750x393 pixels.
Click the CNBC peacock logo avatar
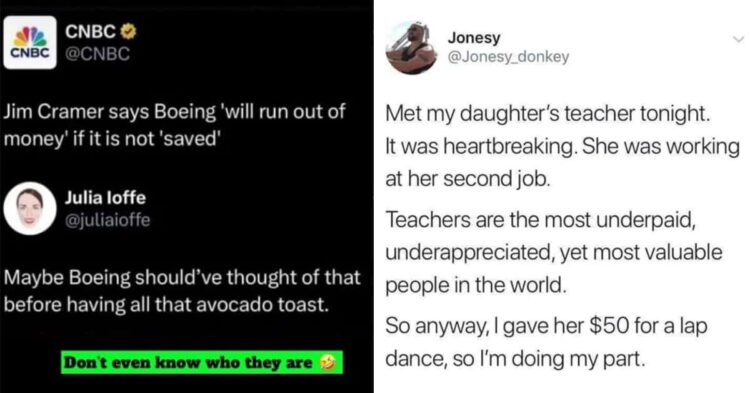tap(30, 43)
